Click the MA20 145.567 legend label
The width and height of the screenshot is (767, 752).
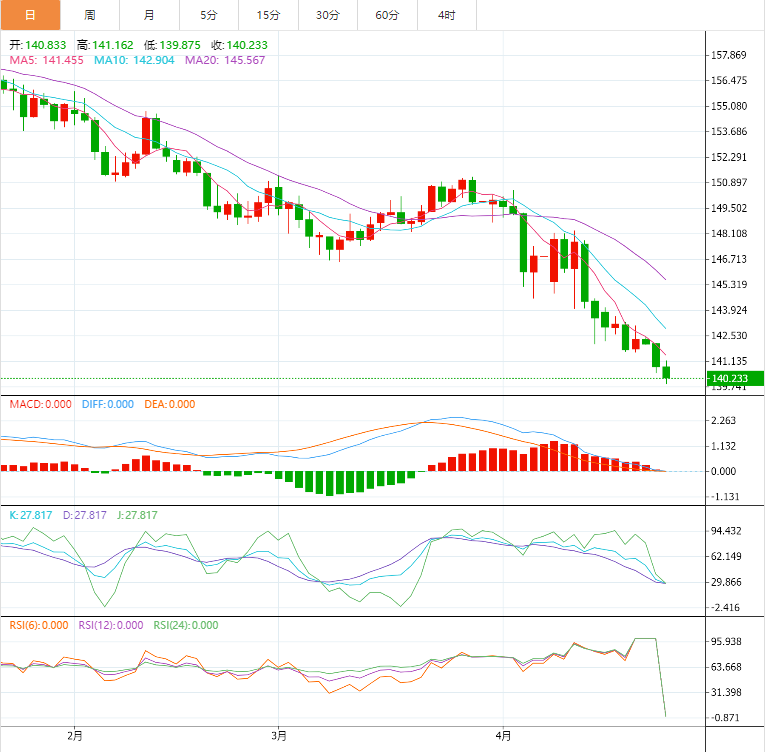coord(225,60)
